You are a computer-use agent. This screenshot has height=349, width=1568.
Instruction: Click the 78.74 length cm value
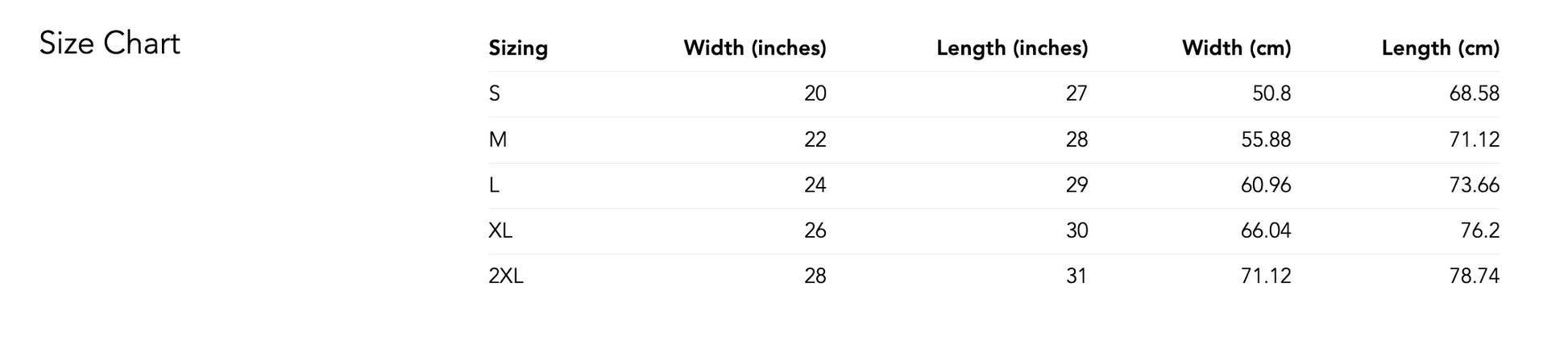tap(1475, 276)
